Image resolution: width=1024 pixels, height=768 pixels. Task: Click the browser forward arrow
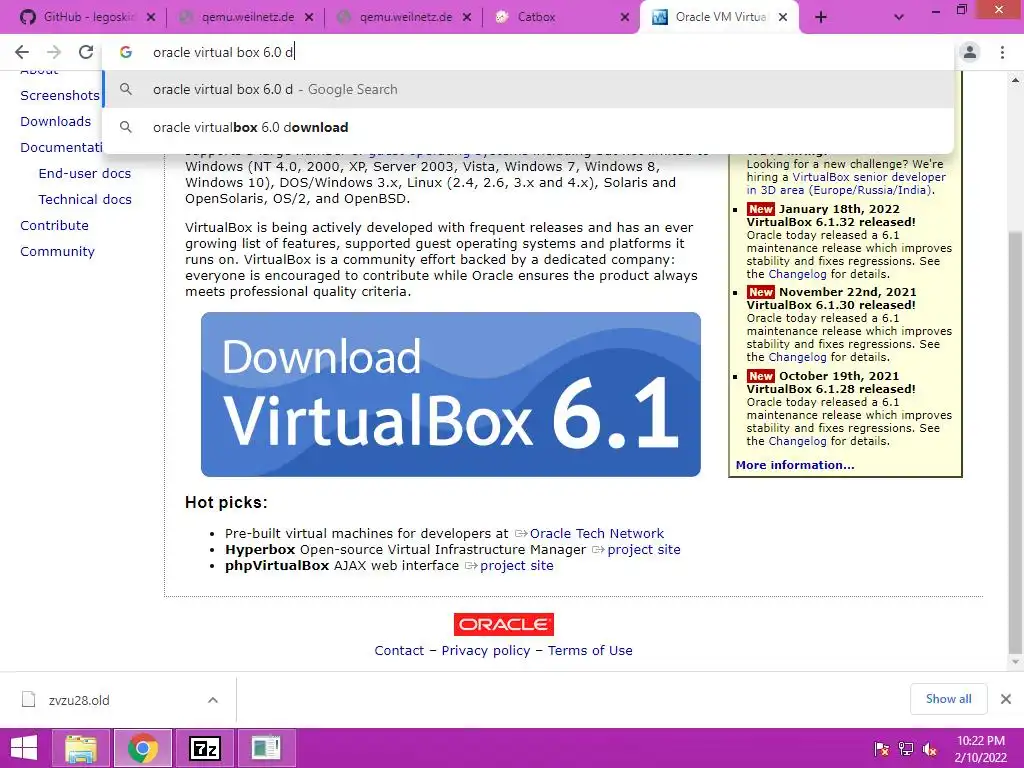tap(54, 52)
